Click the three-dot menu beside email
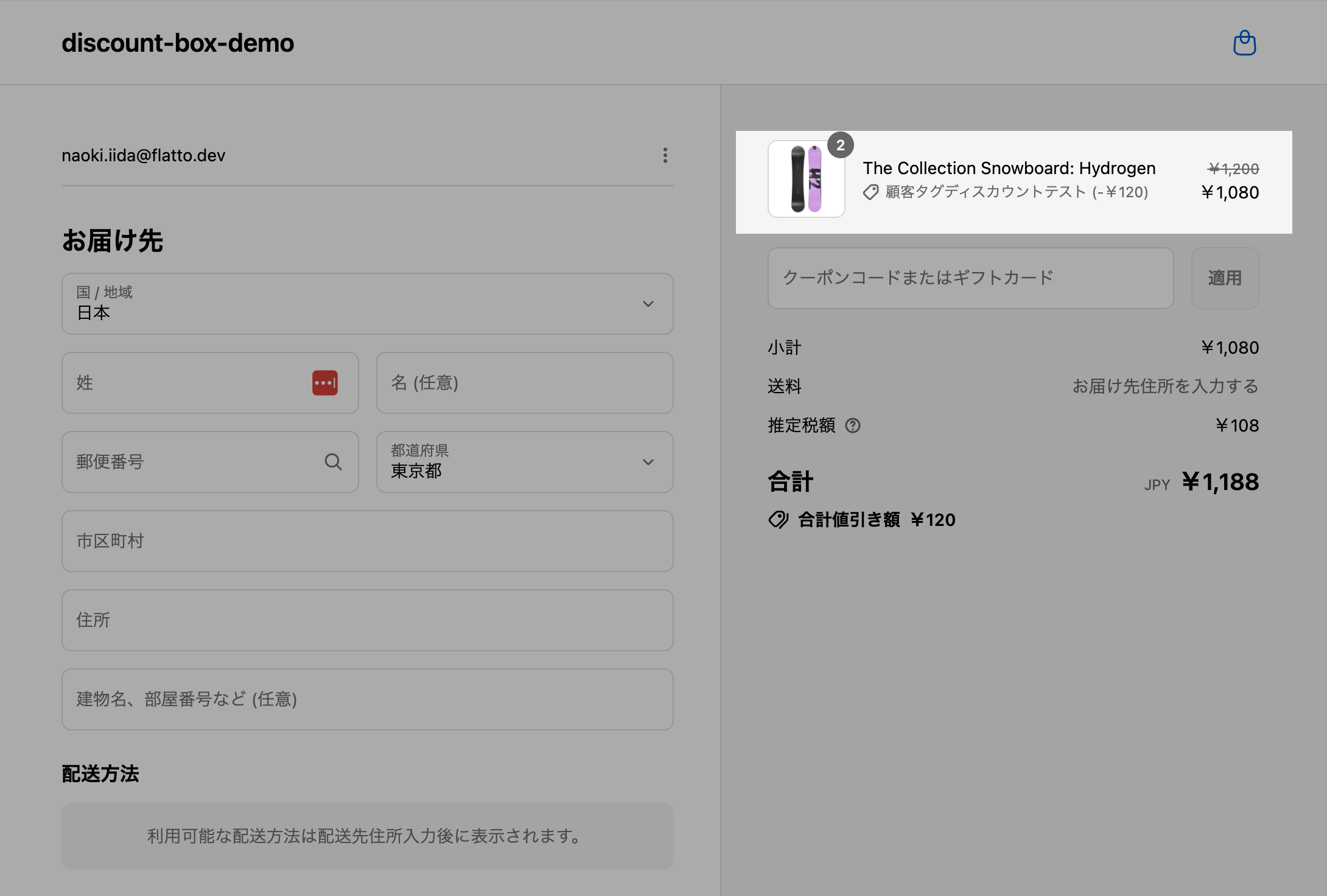This screenshot has height=896, width=1327. pyautogui.click(x=665, y=155)
